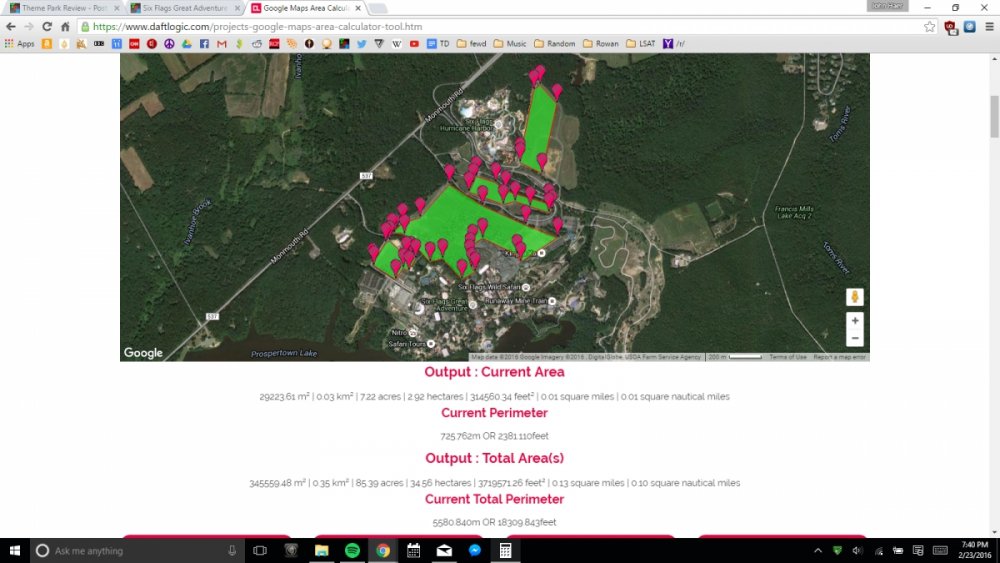Reload the page using the refresh icon
This screenshot has width=1000, height=563.
tap(47, 27)
